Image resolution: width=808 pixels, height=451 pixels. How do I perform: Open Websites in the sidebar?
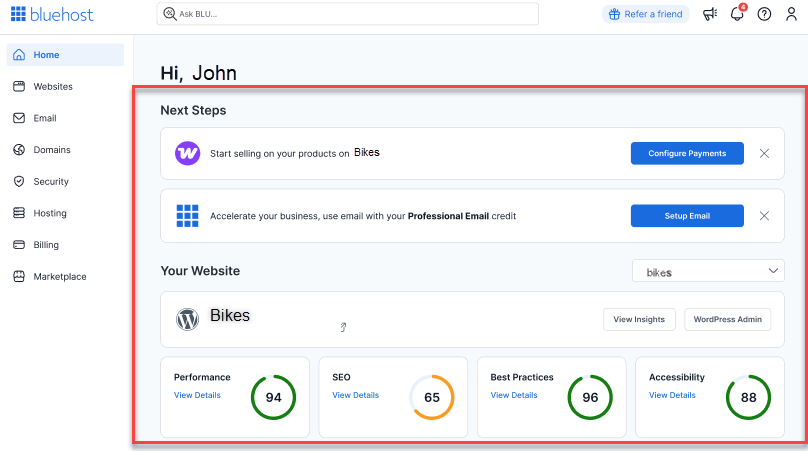(53, 87)
